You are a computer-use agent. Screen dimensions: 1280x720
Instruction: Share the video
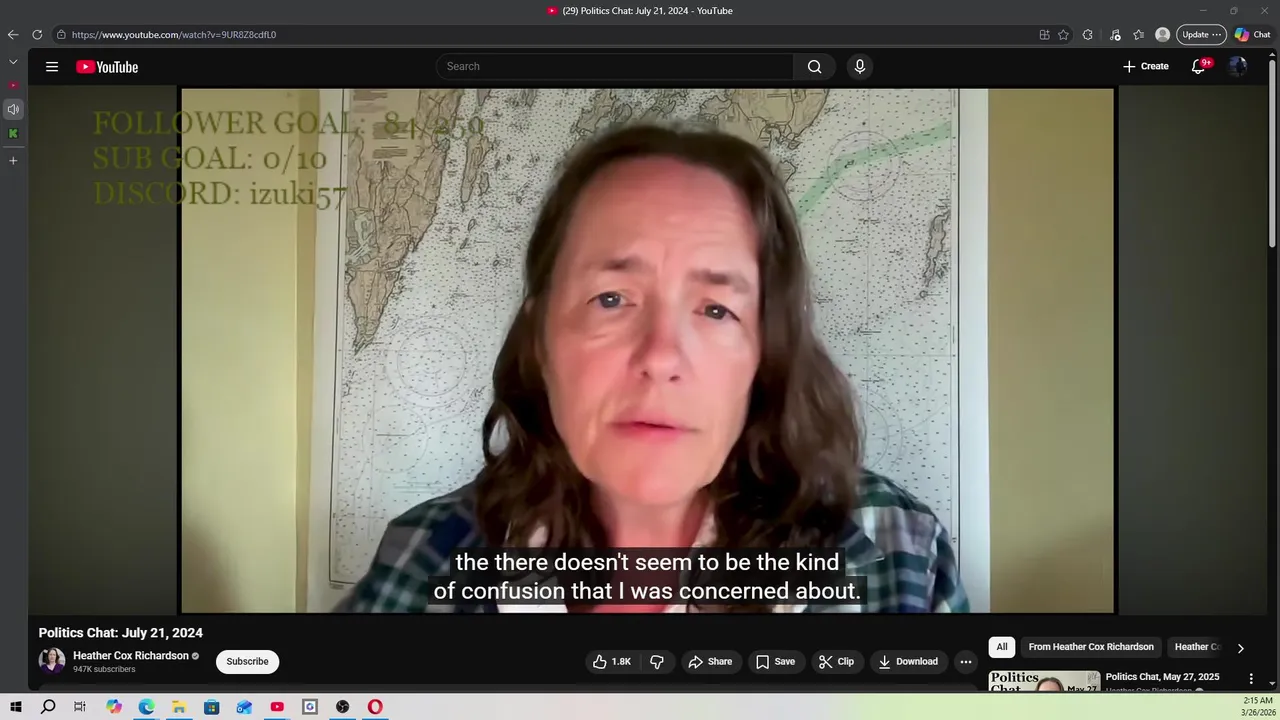(x=710, y=662)
